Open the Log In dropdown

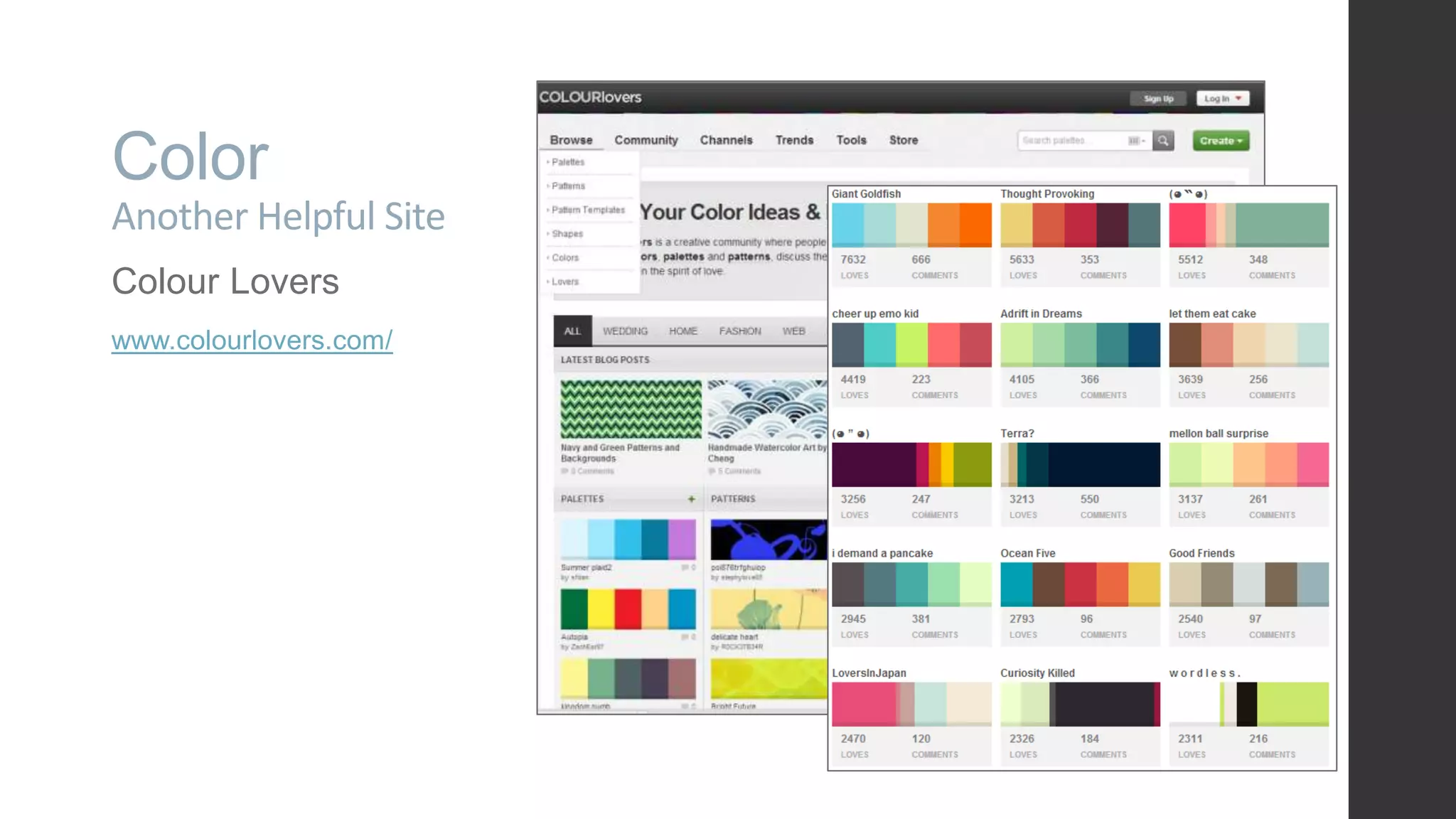click(1222, 99)
